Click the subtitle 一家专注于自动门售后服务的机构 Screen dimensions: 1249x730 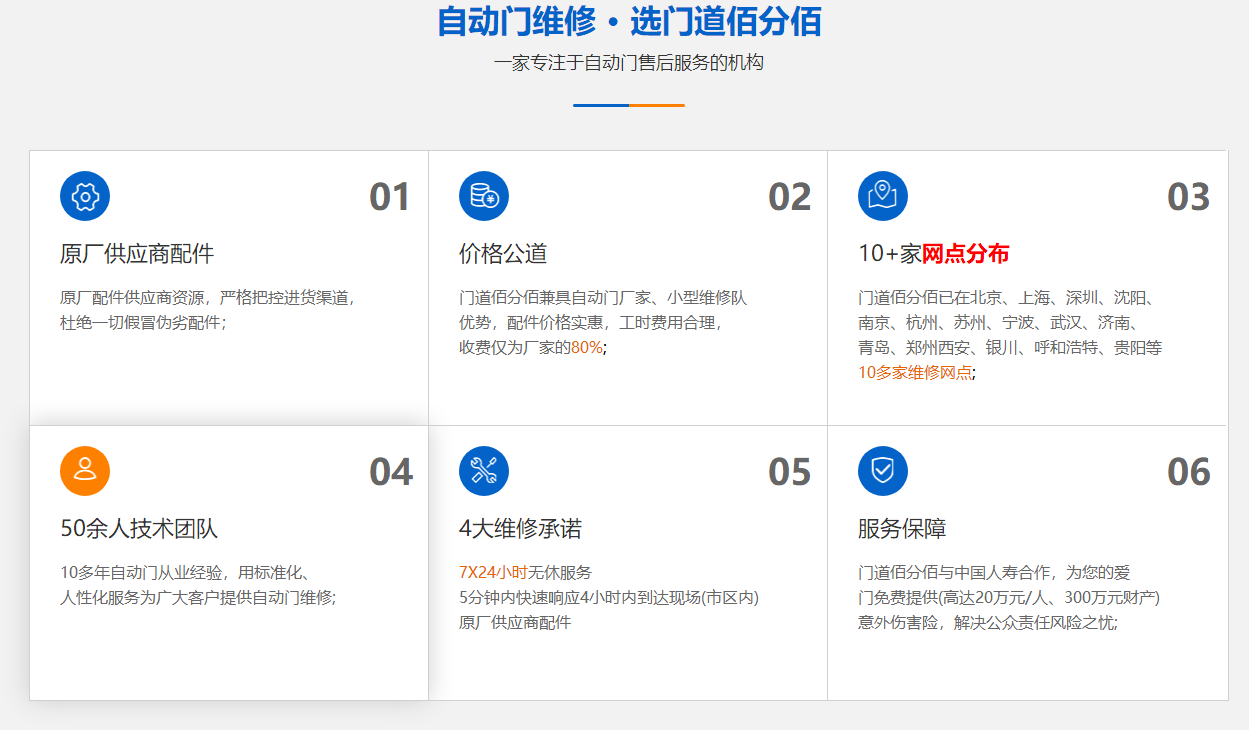pyautogui.click(x=629, y=63)
